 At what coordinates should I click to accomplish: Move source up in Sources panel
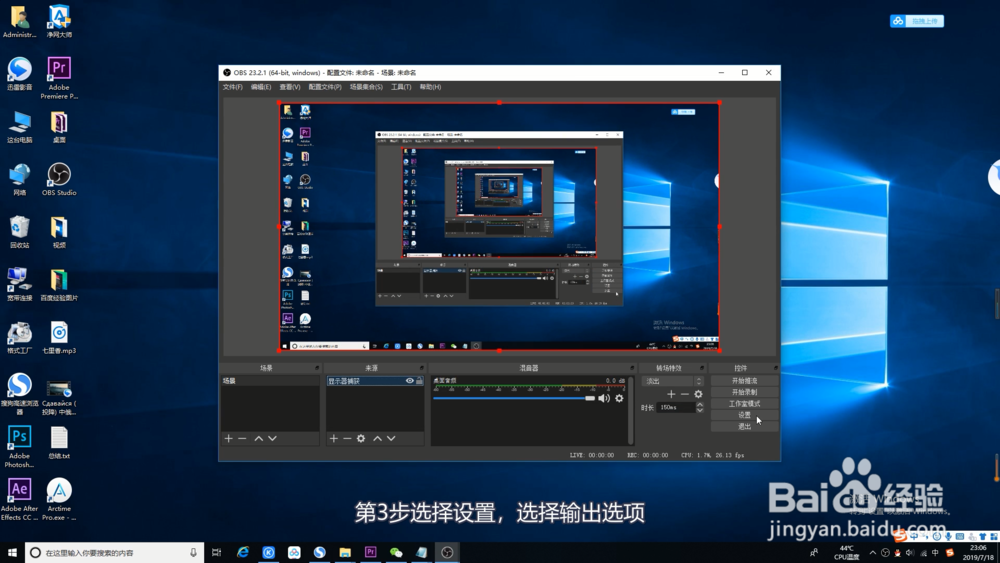(378, 439)
